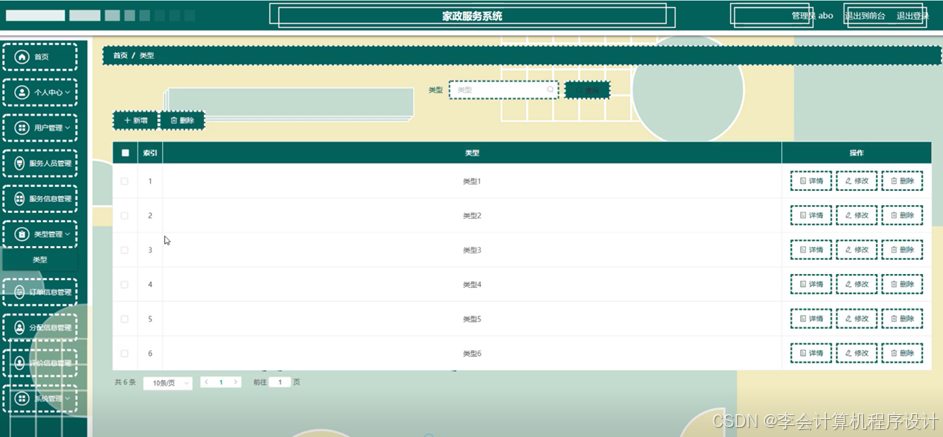
Task: Click the 分配信息管理 sidebar icon
Action: [20, 328]
